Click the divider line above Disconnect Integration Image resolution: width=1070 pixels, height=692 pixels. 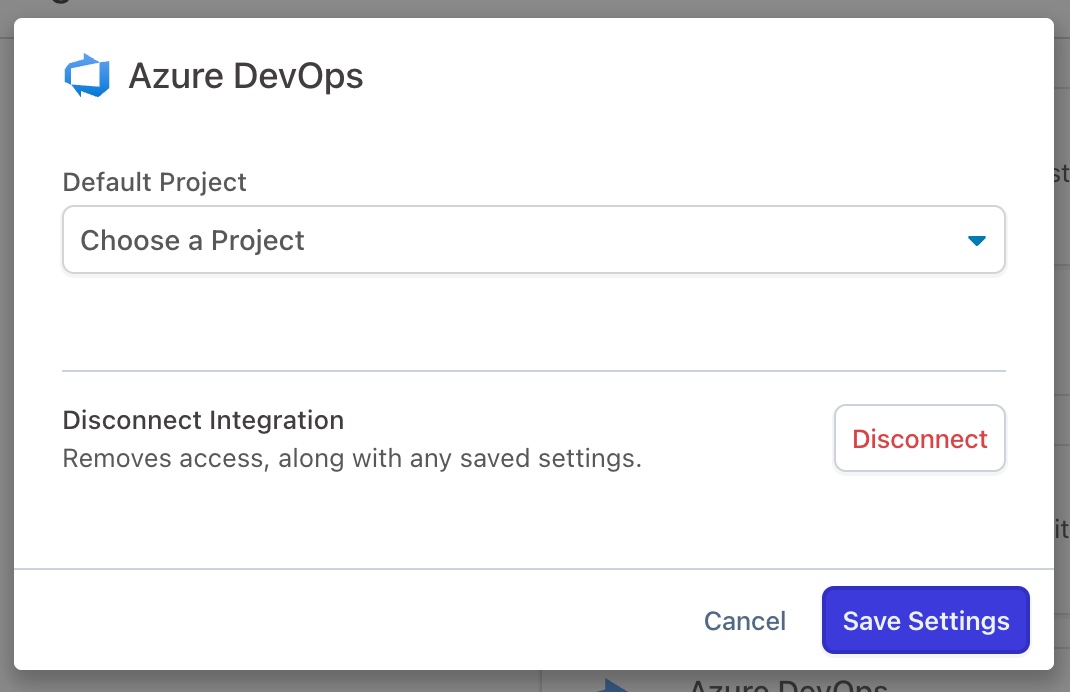pos(533,371)
